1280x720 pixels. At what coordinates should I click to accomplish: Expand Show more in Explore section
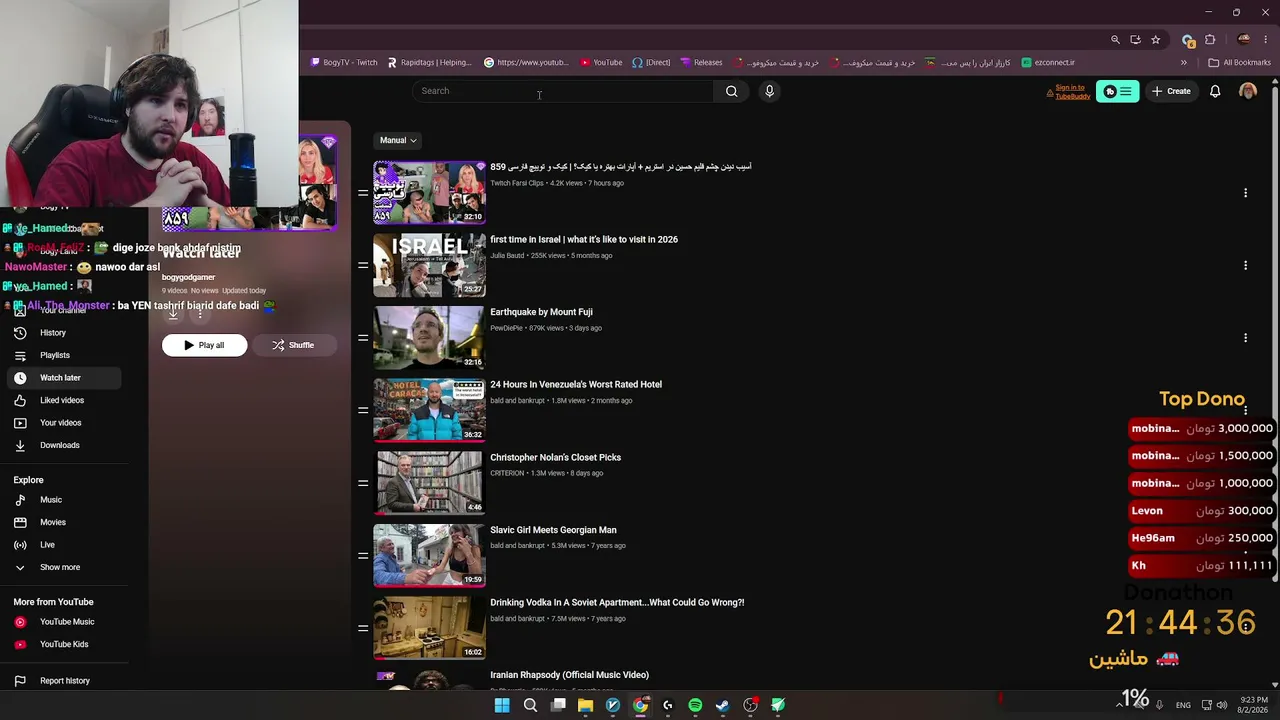click(x=60, y=567)
